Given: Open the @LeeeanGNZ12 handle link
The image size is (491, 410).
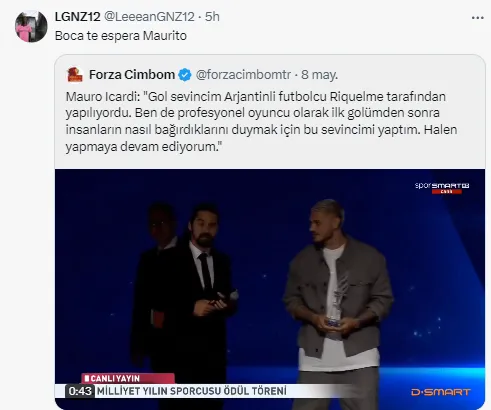Looking at the screenshot, I should point(149,17).
